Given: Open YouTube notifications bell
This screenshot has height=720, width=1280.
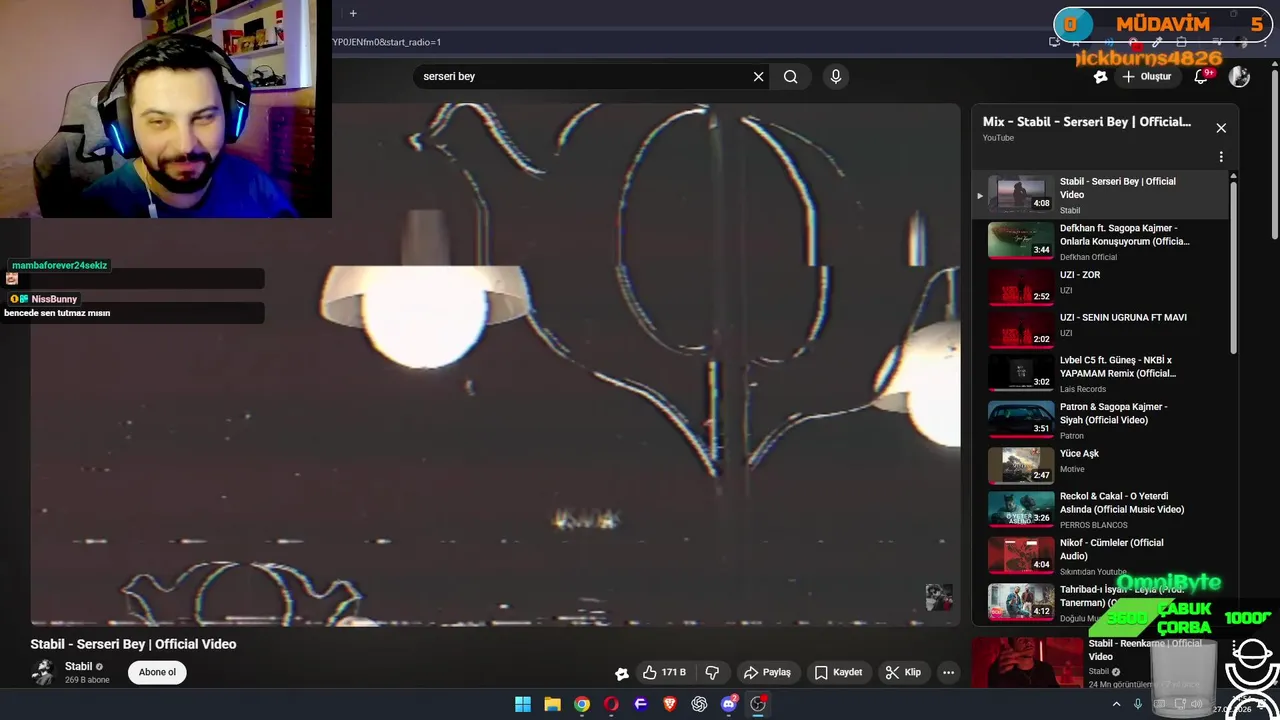Looking at the screenshot, I should (x=1201, y=76).
